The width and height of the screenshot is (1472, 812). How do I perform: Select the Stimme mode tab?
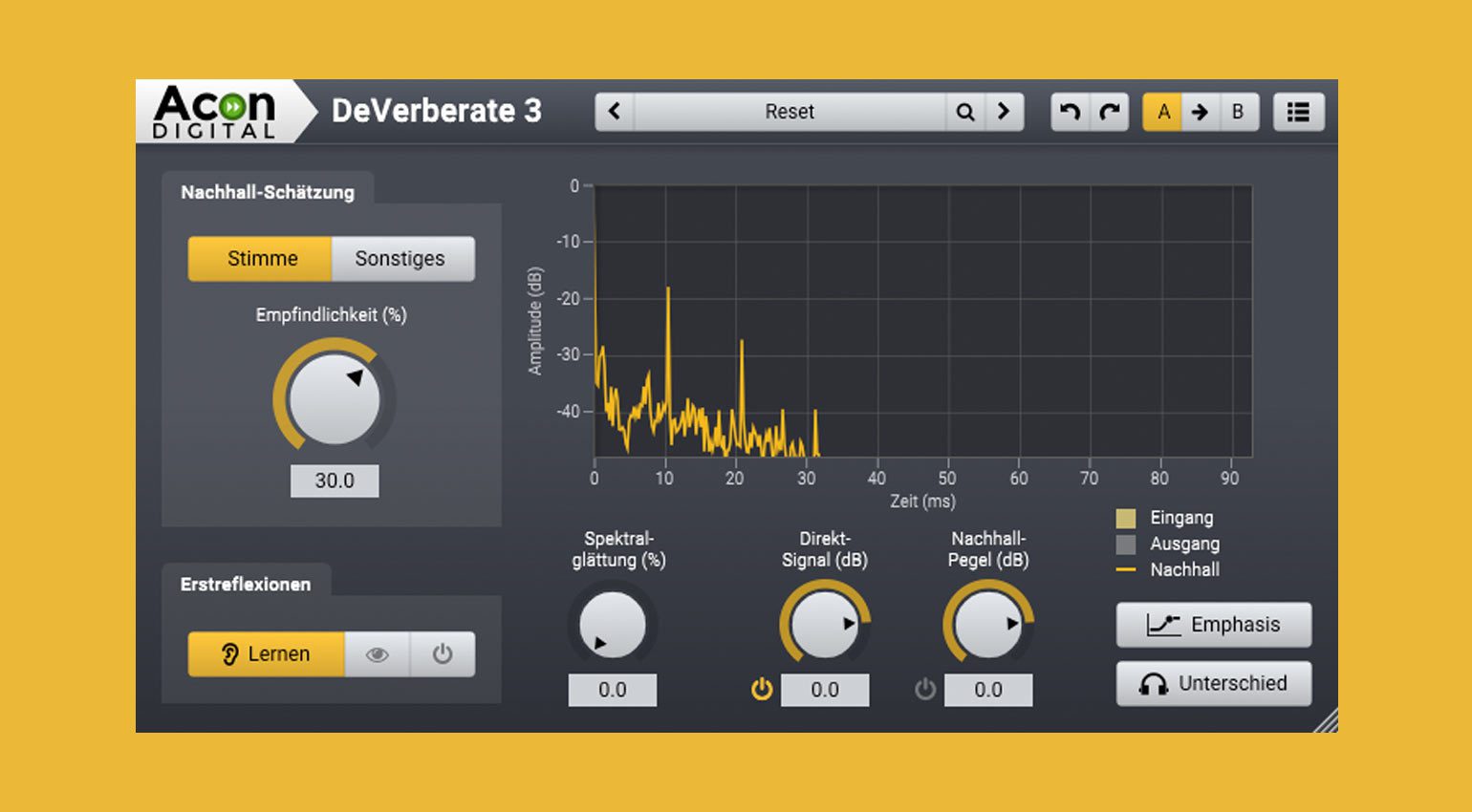coord(260,258)
